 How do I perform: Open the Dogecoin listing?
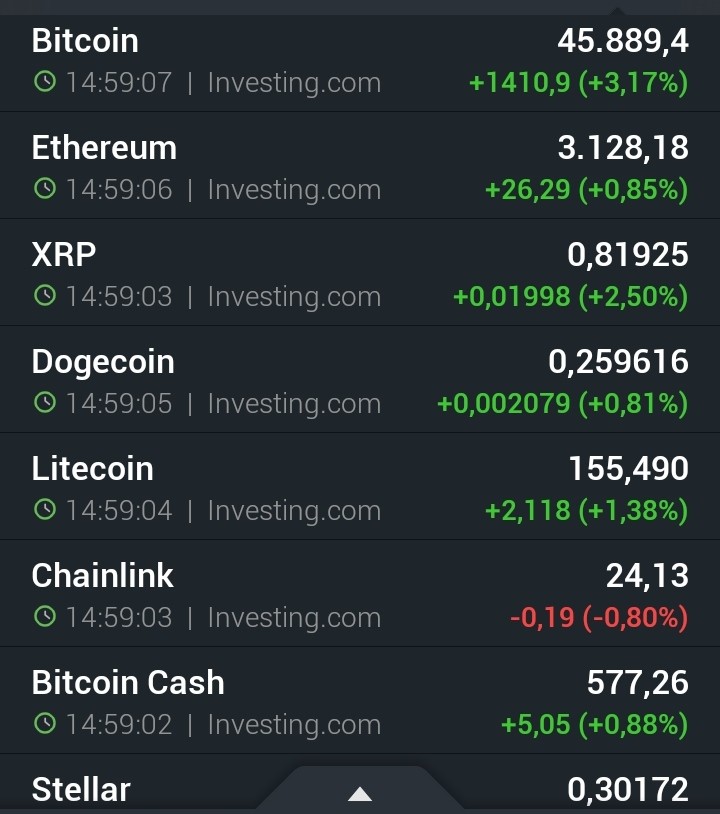(x=360, y=379)
